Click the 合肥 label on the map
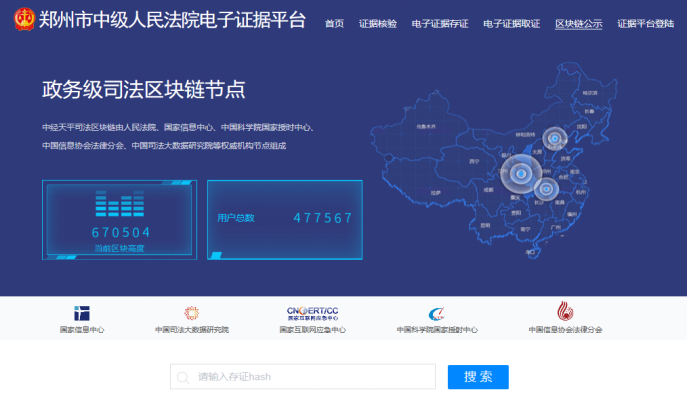Viewport: 688px width, 404px height. tap(564, 177)
